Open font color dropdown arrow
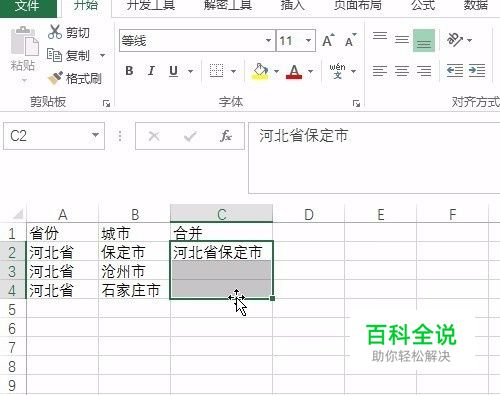Screen dimensions: 500x395 (x=311, y=71)
